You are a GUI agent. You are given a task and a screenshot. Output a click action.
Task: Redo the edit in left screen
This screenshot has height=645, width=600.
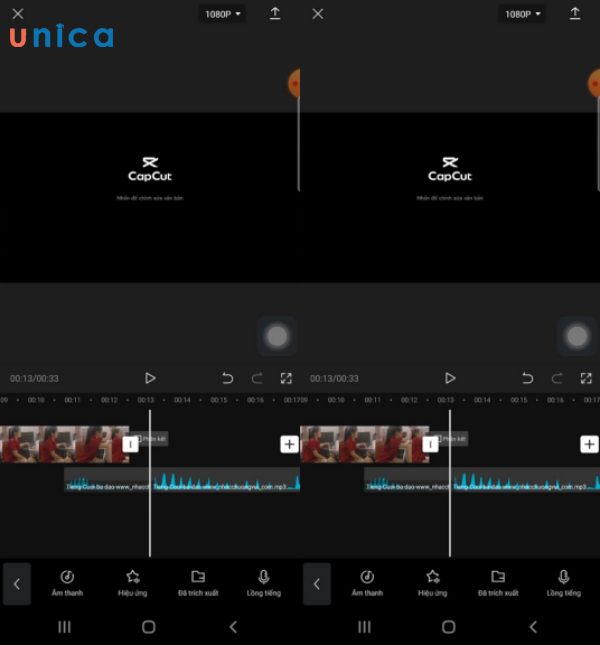tap(257, 378)
